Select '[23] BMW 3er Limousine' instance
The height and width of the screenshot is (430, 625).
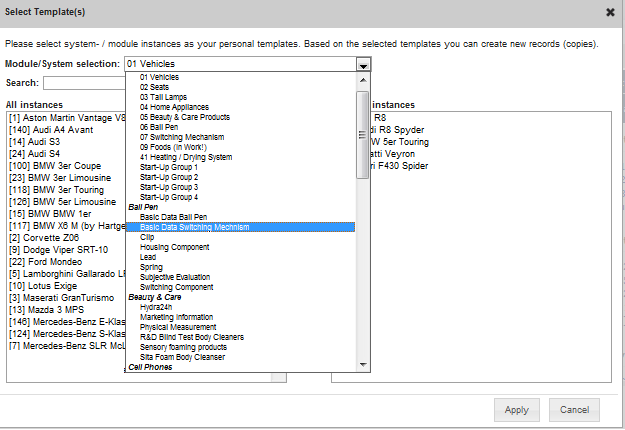click(x=60, y=178)
